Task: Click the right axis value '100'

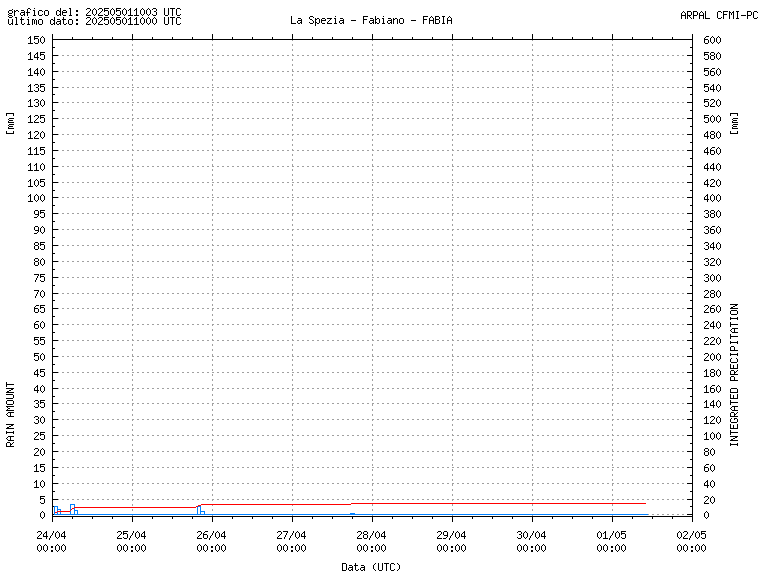Action: (x=712, y=436)
